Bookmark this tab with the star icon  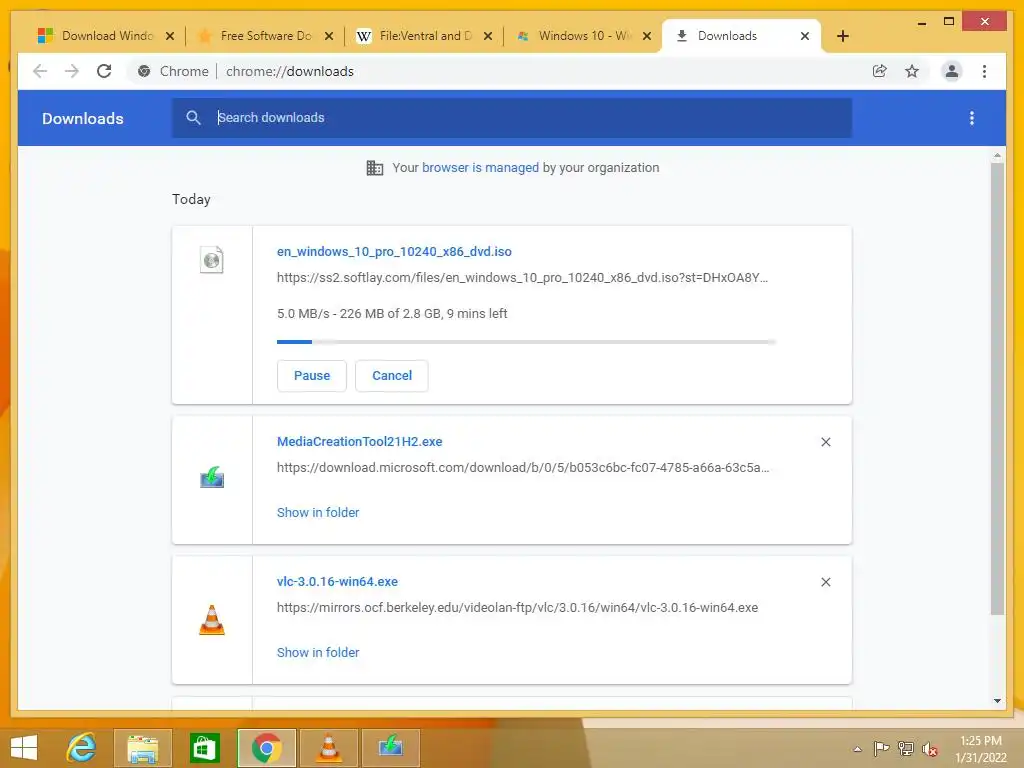912,71
